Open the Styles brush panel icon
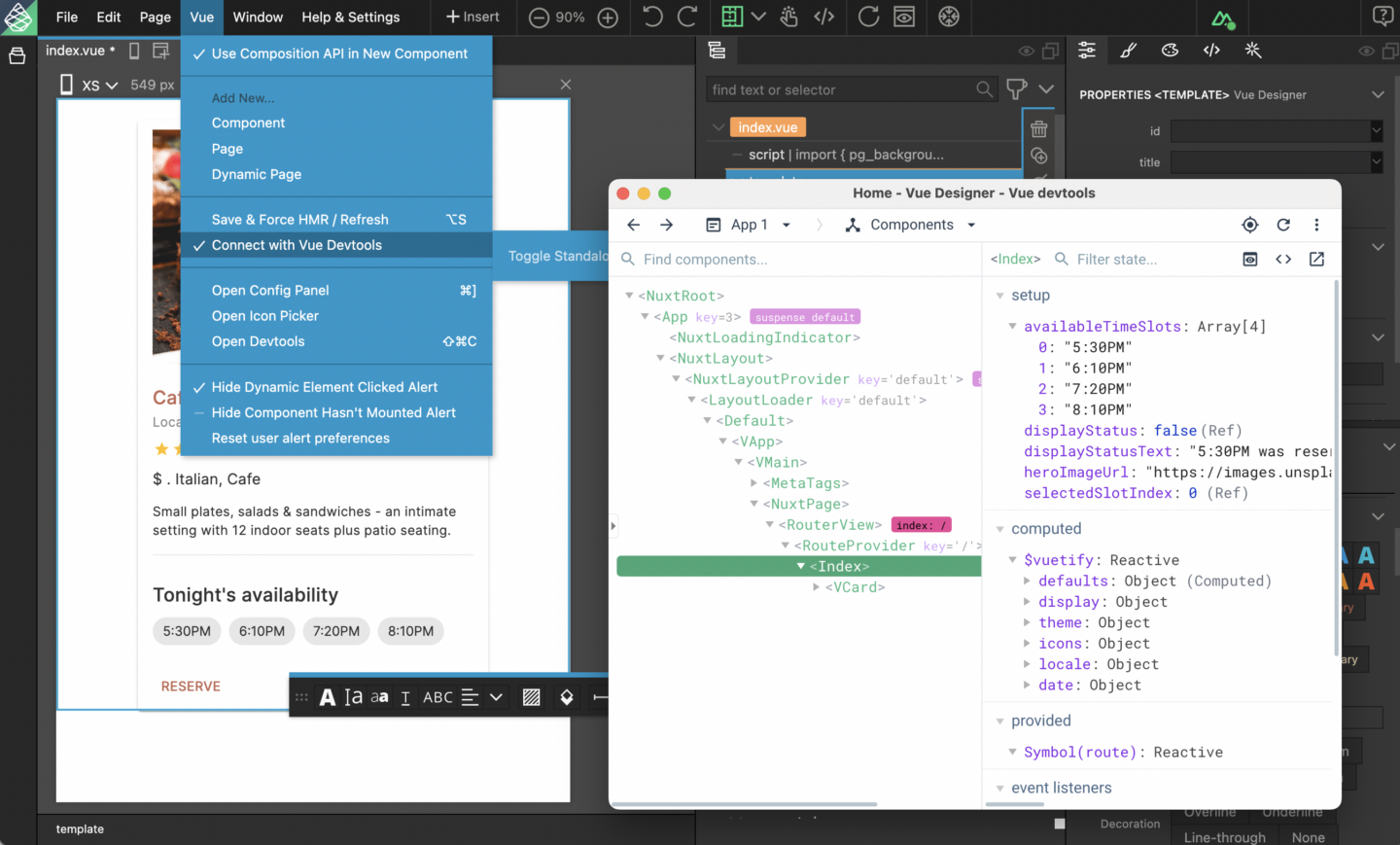The image size is (1400, 845). 1128,50
